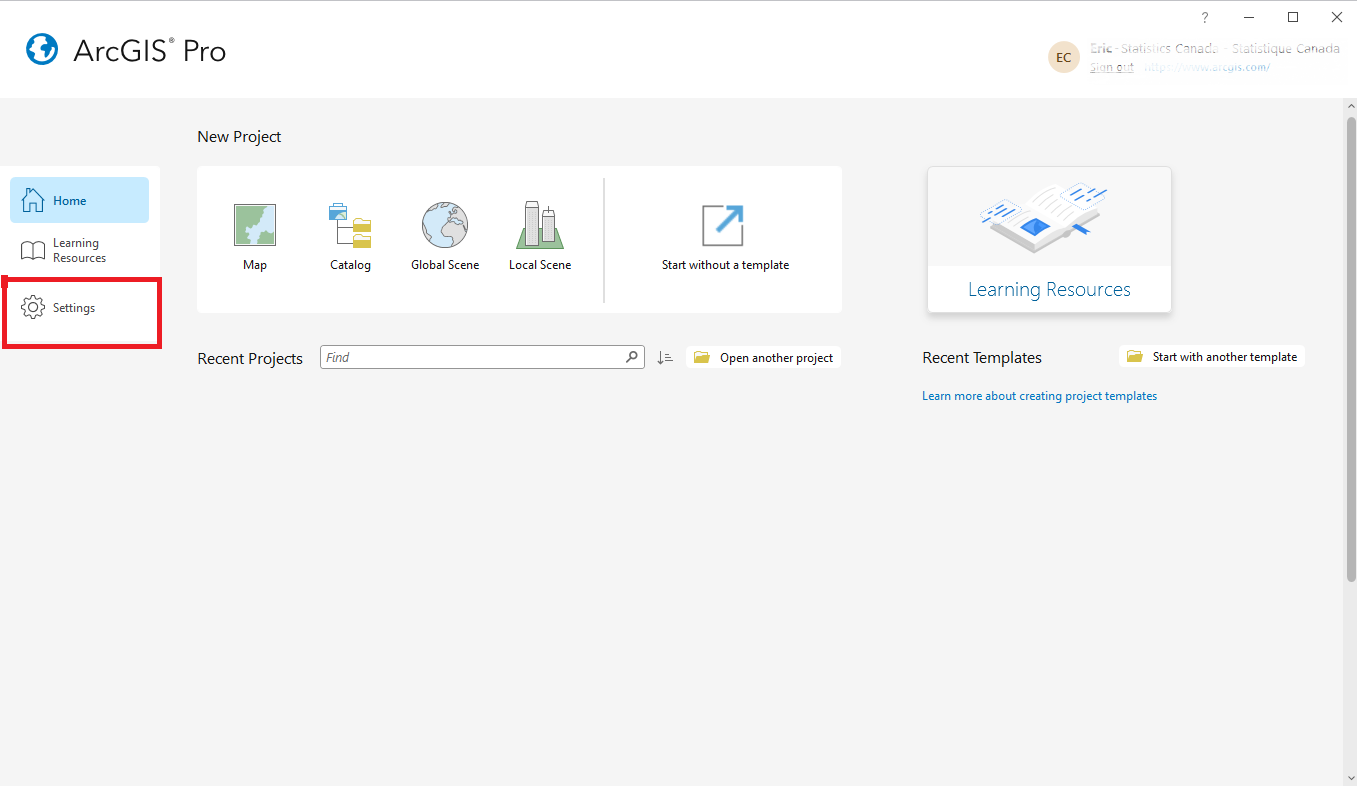Click the scrollbar down arrow
Image resolution: width=1357 pixels, height=786 pixels.
tap(1350, 777)
